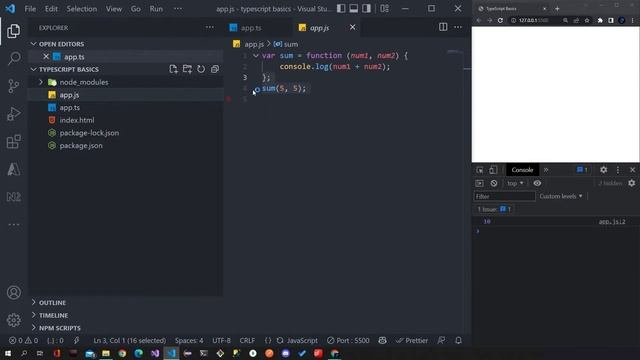Toggle browser side panel icon

611,20
